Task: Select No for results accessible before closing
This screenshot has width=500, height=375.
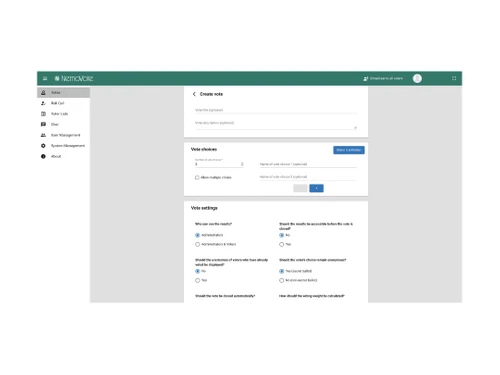Action: pyautogui.click(x=281, y=235)
